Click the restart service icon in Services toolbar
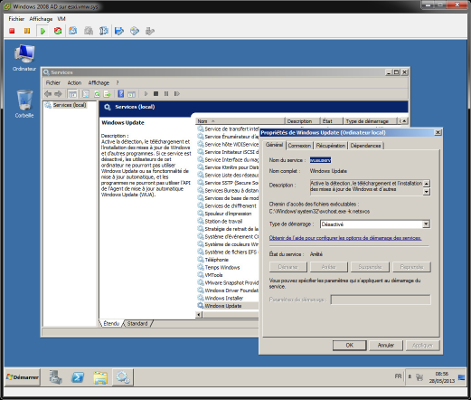Viewport: 471px width, 400px height. 177,94
